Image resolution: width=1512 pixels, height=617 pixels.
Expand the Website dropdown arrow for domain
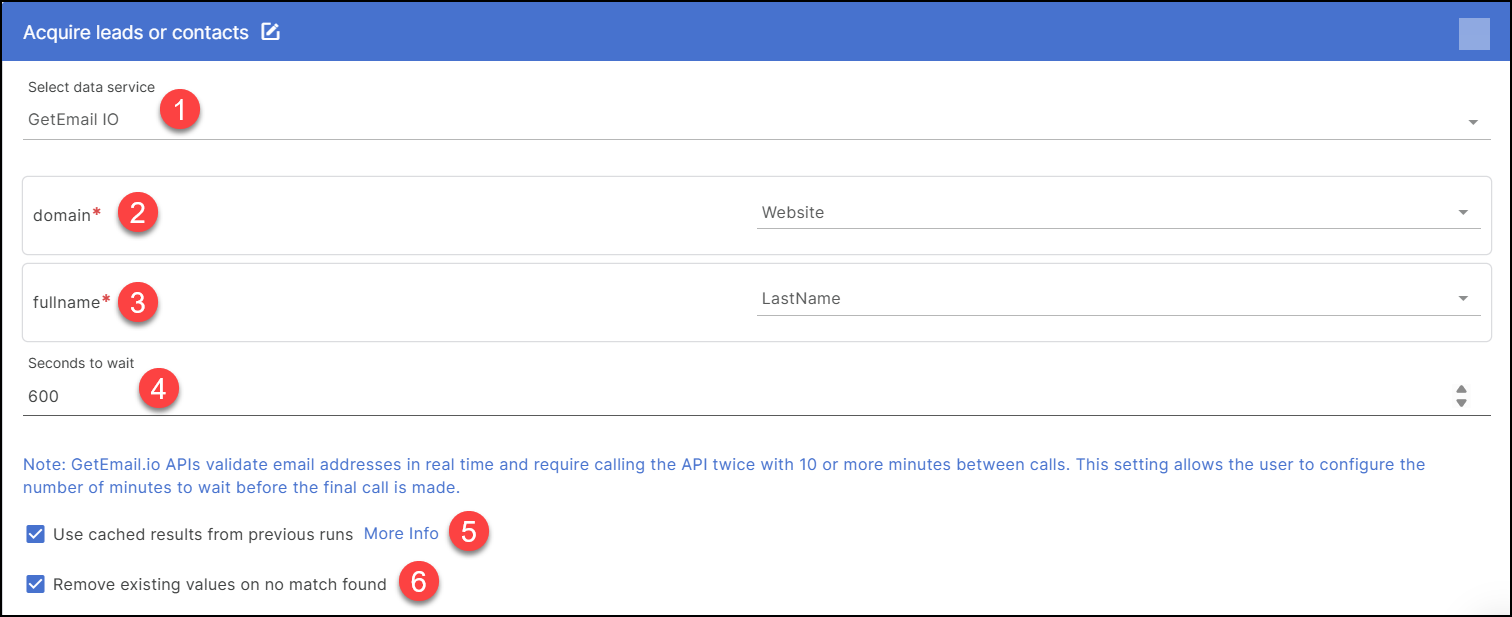coord(1463,212)
